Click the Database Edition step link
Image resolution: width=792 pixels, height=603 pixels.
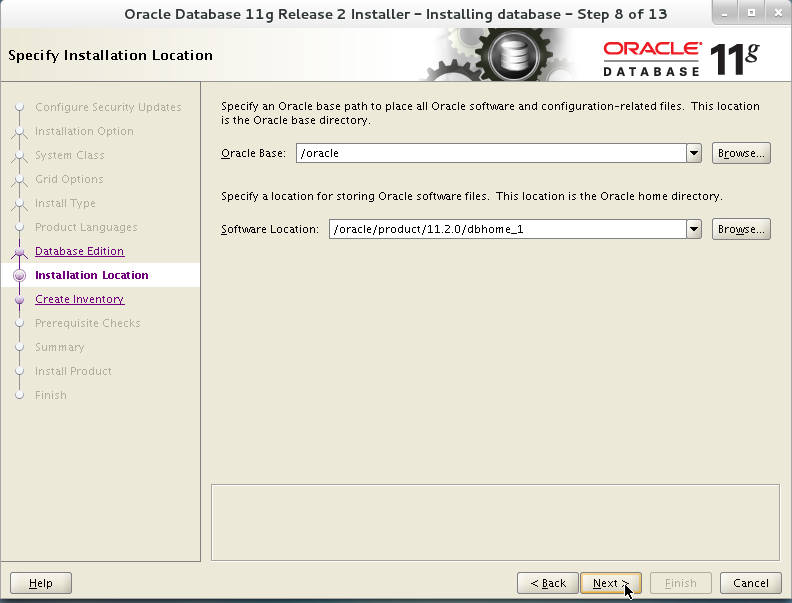click(x=79, y=251)
